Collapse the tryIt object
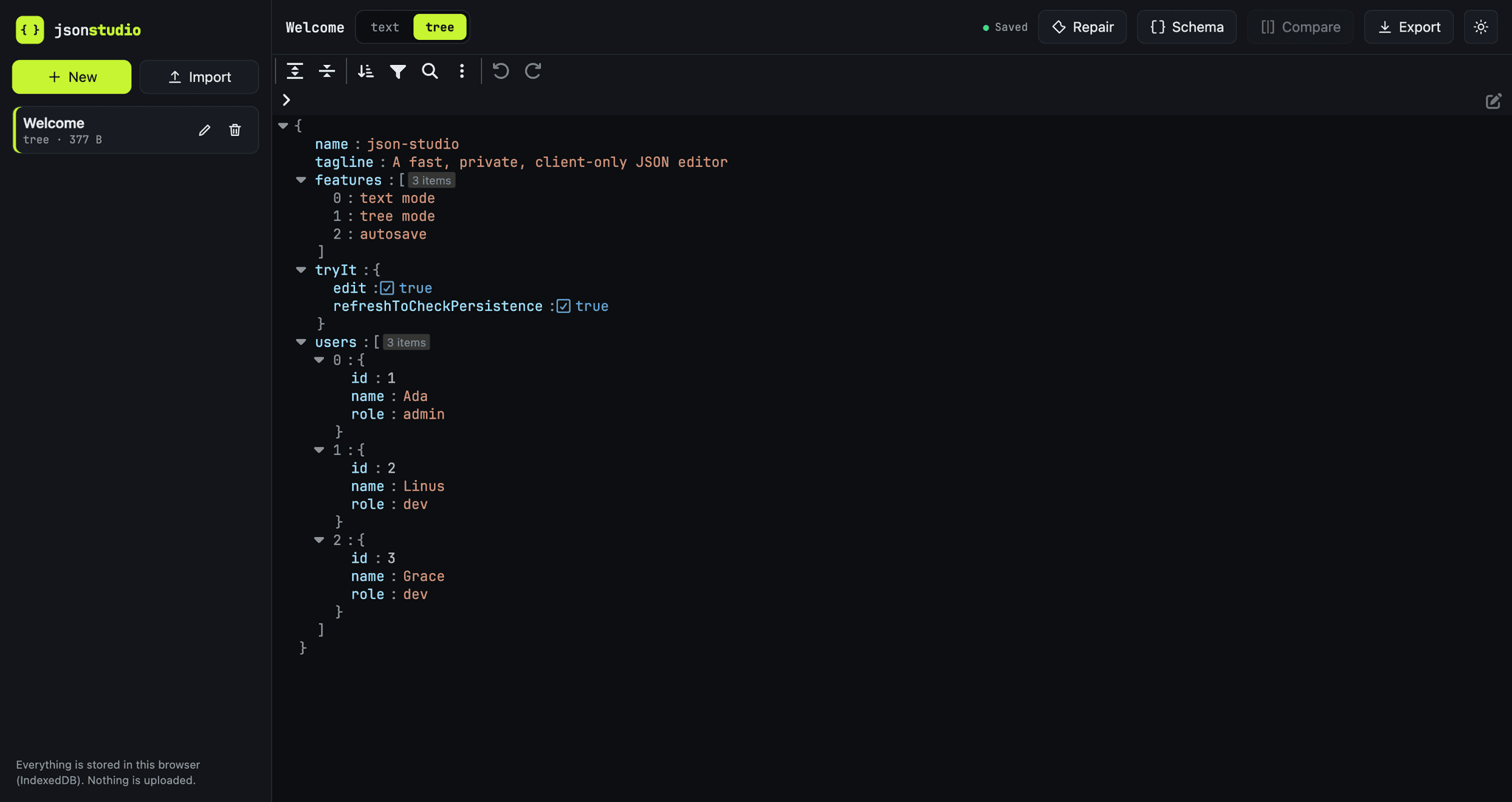Screen dimensions: 1512x802 coord(301,270)
